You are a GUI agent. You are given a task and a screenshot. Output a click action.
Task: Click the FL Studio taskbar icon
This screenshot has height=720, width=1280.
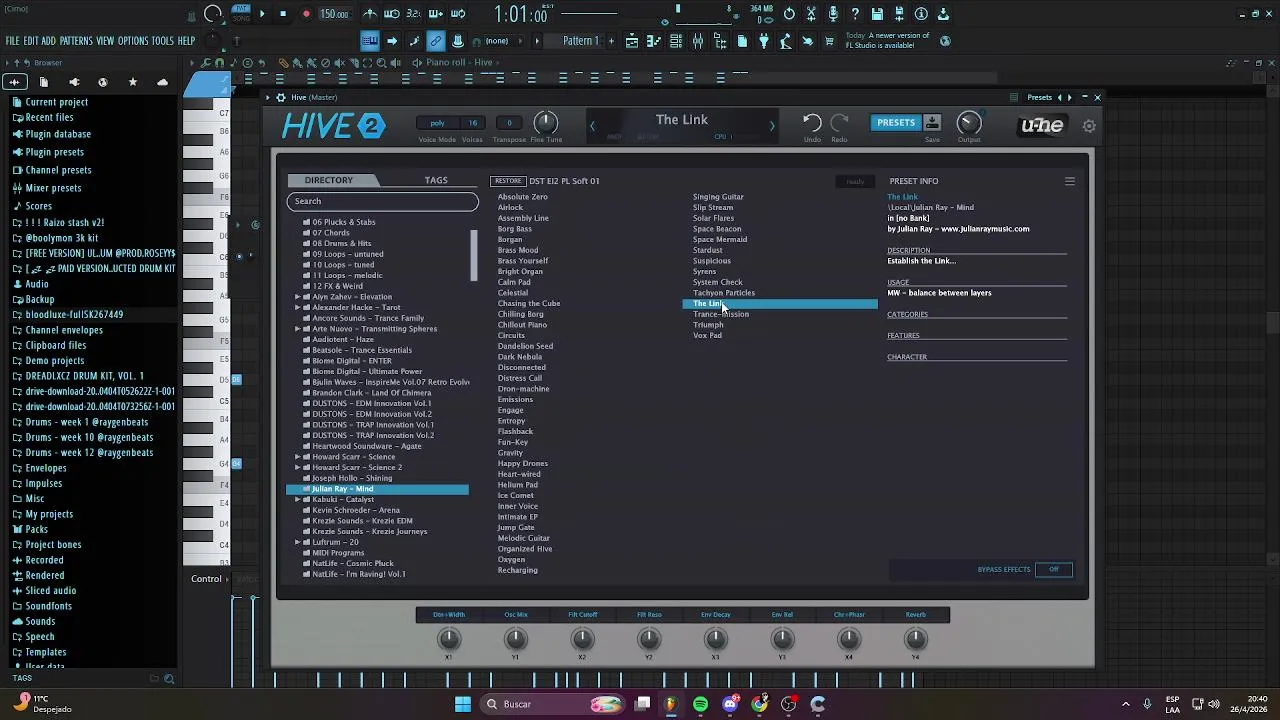coord(671,704)
